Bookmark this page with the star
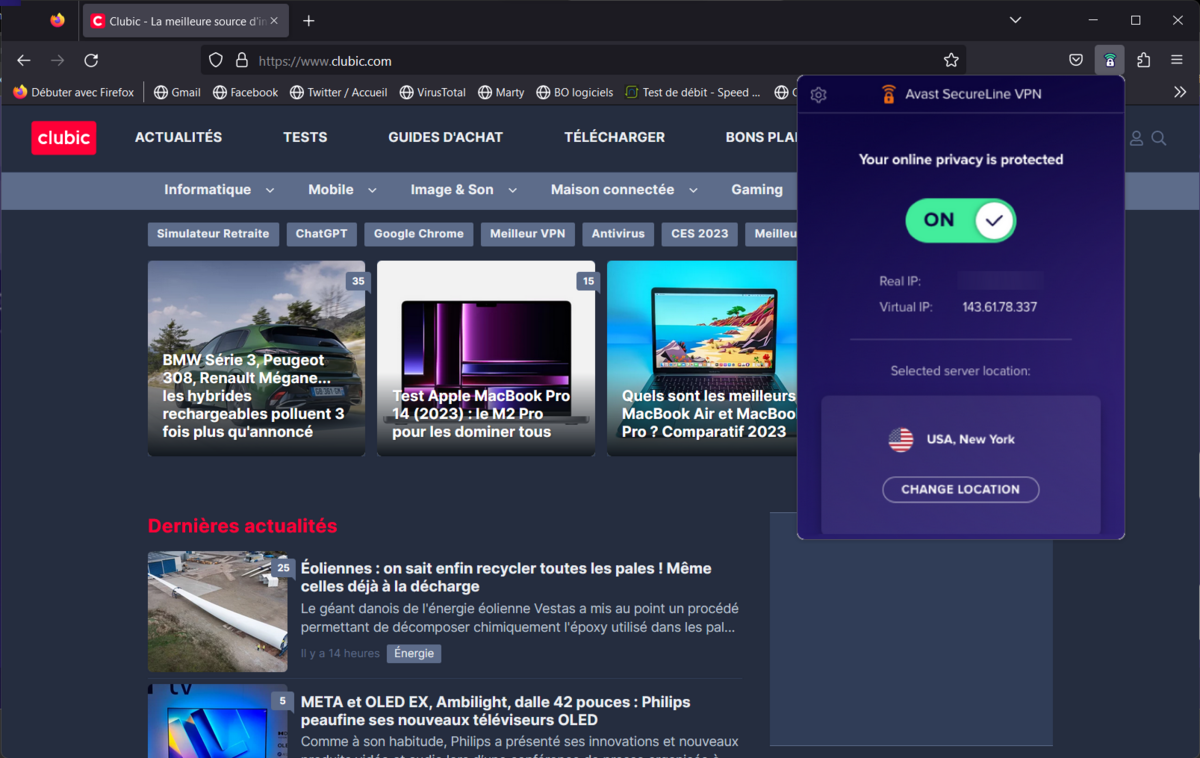 pyautogui.click(x=951, y=60)
